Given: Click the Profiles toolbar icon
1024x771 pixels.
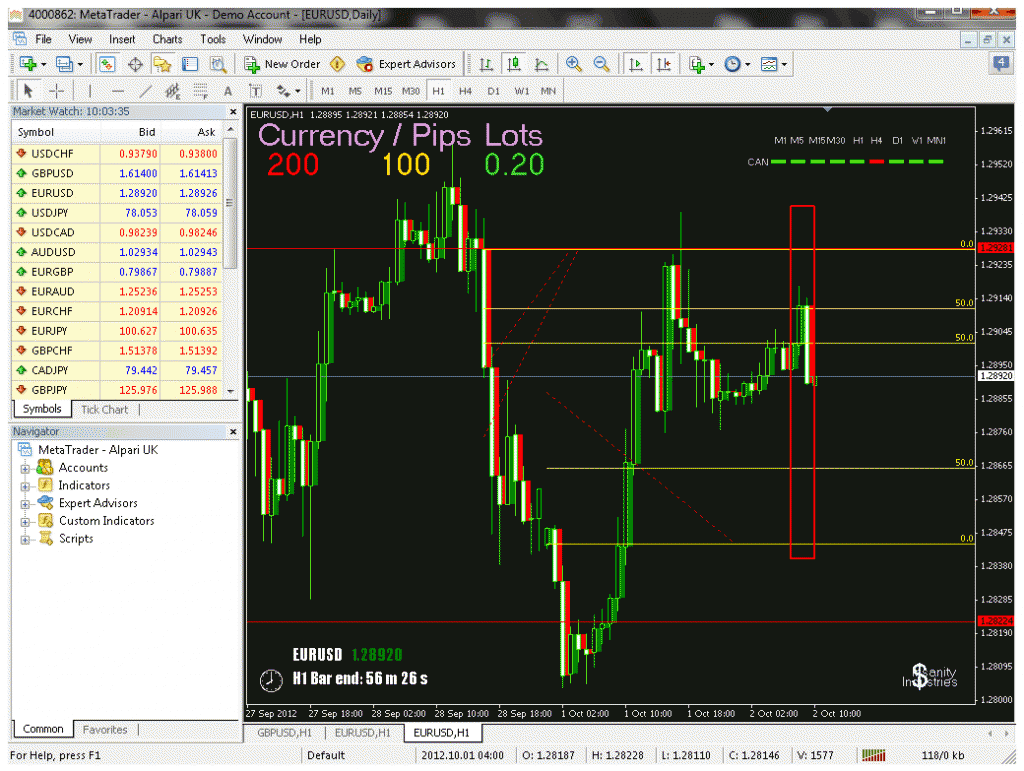Looking at the screenshot, I should pos(64,64).
